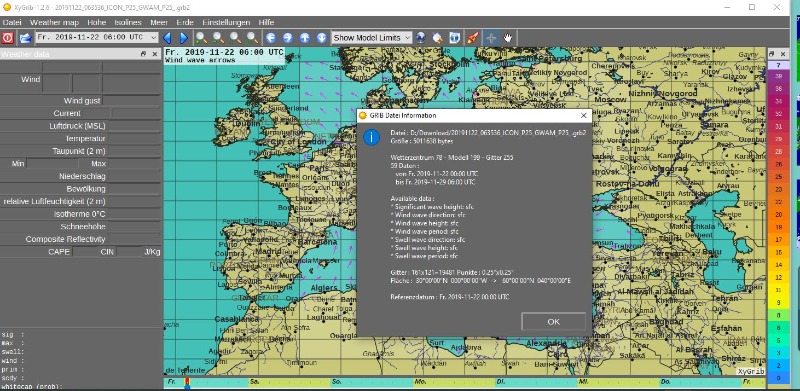Image resolution: width=800 pixels, height=391 pixels.
Task: Confirm dialog with OK button
Action: tap(554, 322)
